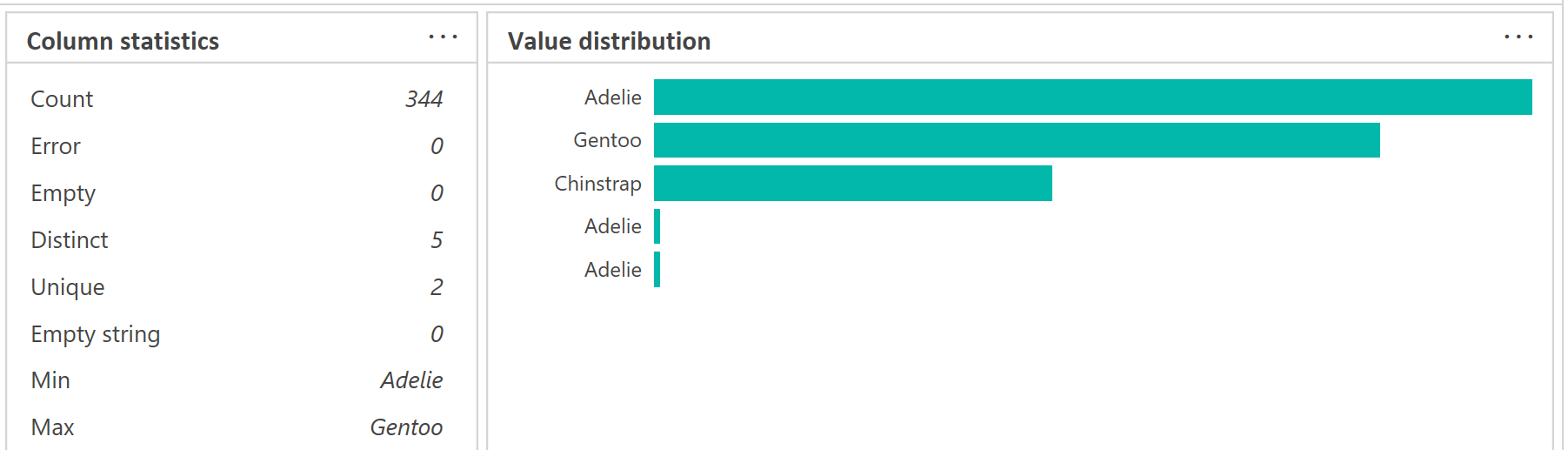Click the Gentoo distribution bar
Image resolution: width=1568 pixels, height=450 pixels.
[1016, 140]
